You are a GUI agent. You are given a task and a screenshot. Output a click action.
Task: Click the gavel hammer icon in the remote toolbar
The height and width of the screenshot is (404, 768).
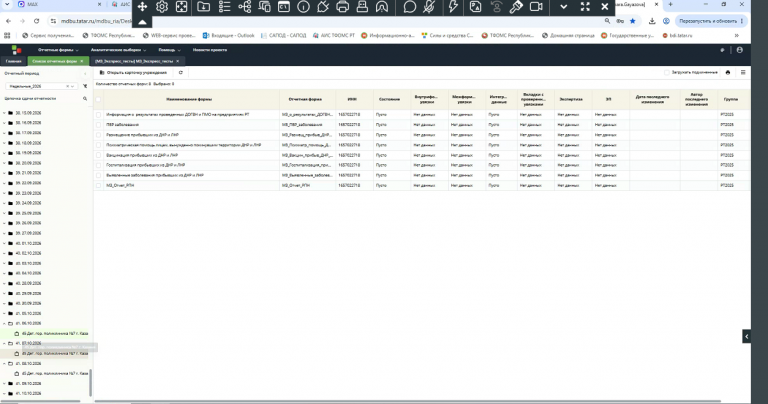(516, 7)
